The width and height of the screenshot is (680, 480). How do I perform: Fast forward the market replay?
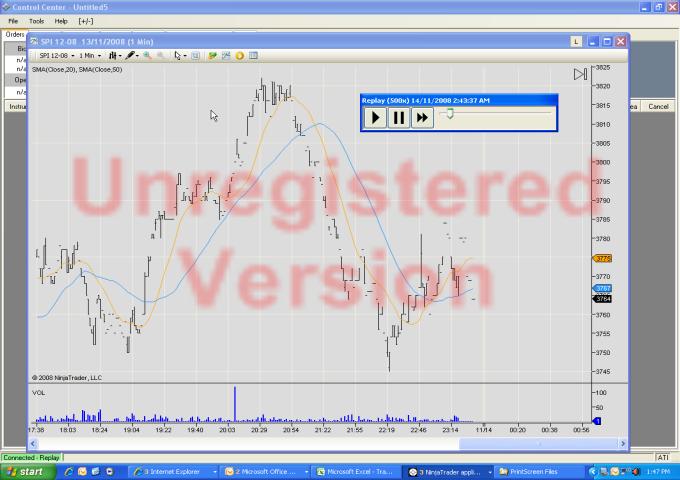422,118
